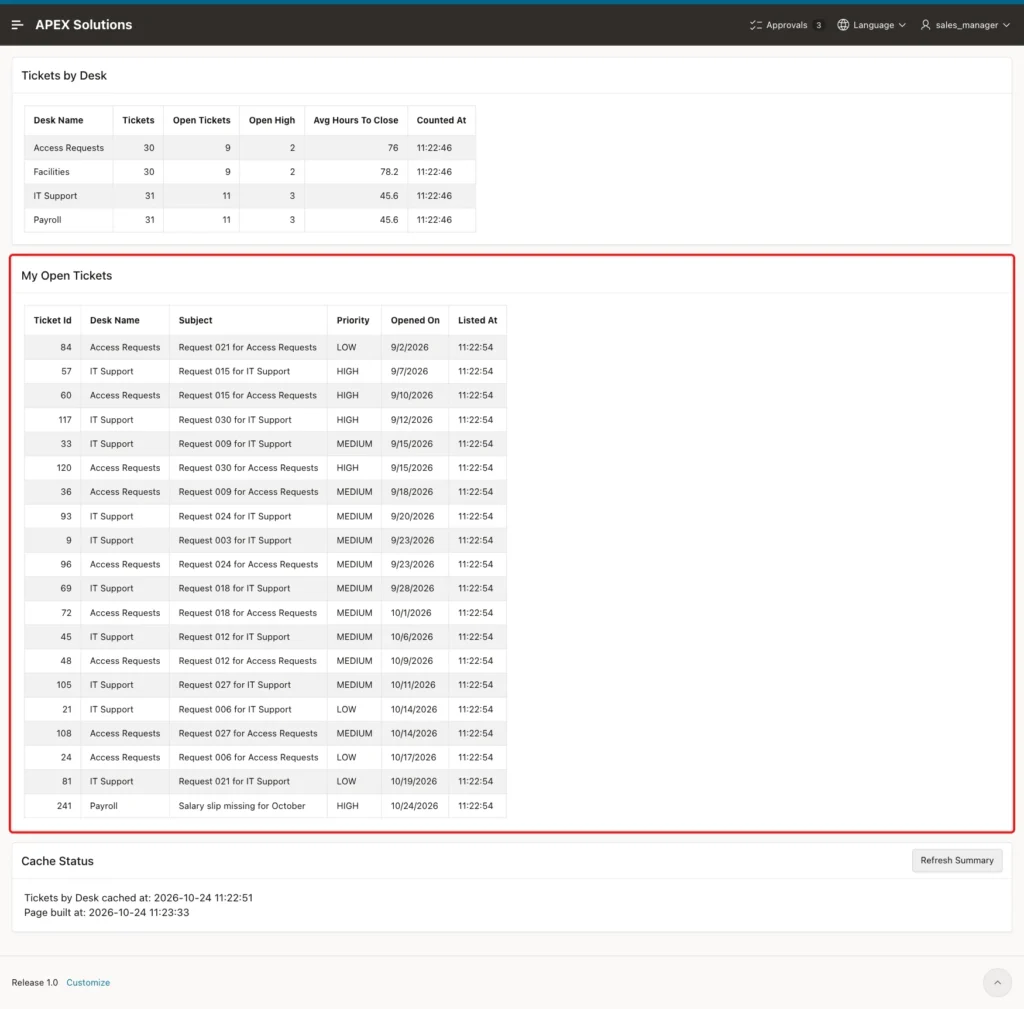Click ticket id 45
This screenshot has height=1009, width=1024.
tap(66, 637)
